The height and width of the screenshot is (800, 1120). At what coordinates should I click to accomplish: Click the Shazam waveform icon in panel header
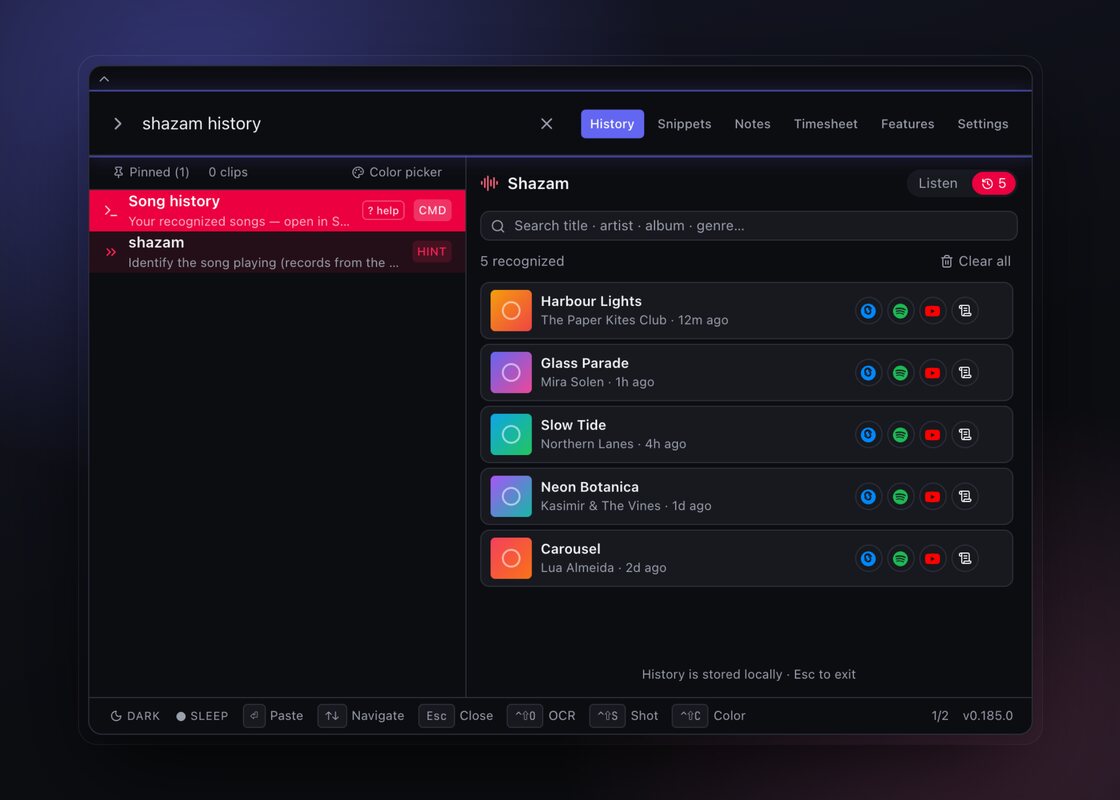[489, 184]
